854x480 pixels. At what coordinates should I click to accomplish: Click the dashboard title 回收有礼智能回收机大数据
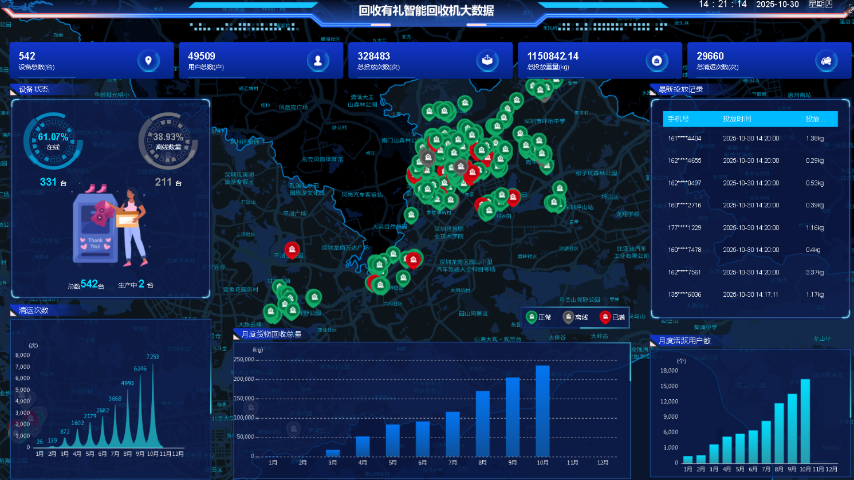(x=426, y=11)
